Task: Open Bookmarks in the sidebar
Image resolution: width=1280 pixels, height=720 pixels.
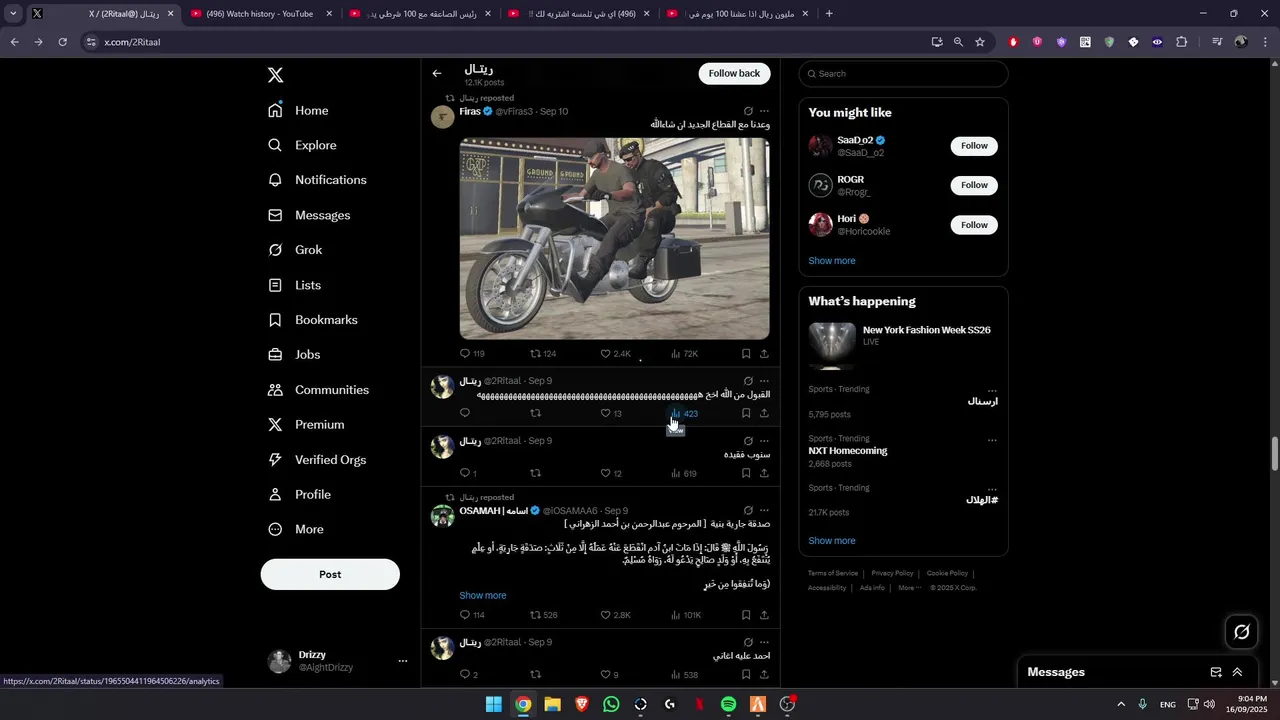Action: [x=312, y=320]
